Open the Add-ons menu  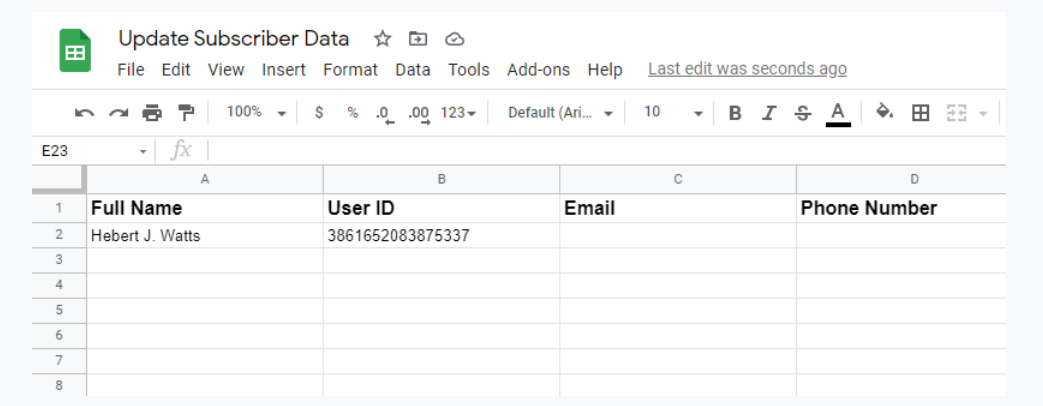[x=538, y=69]
